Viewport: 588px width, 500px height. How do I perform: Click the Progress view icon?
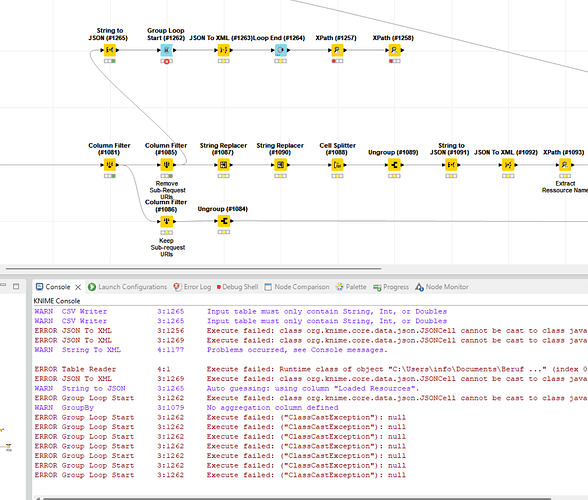point(377,287)
